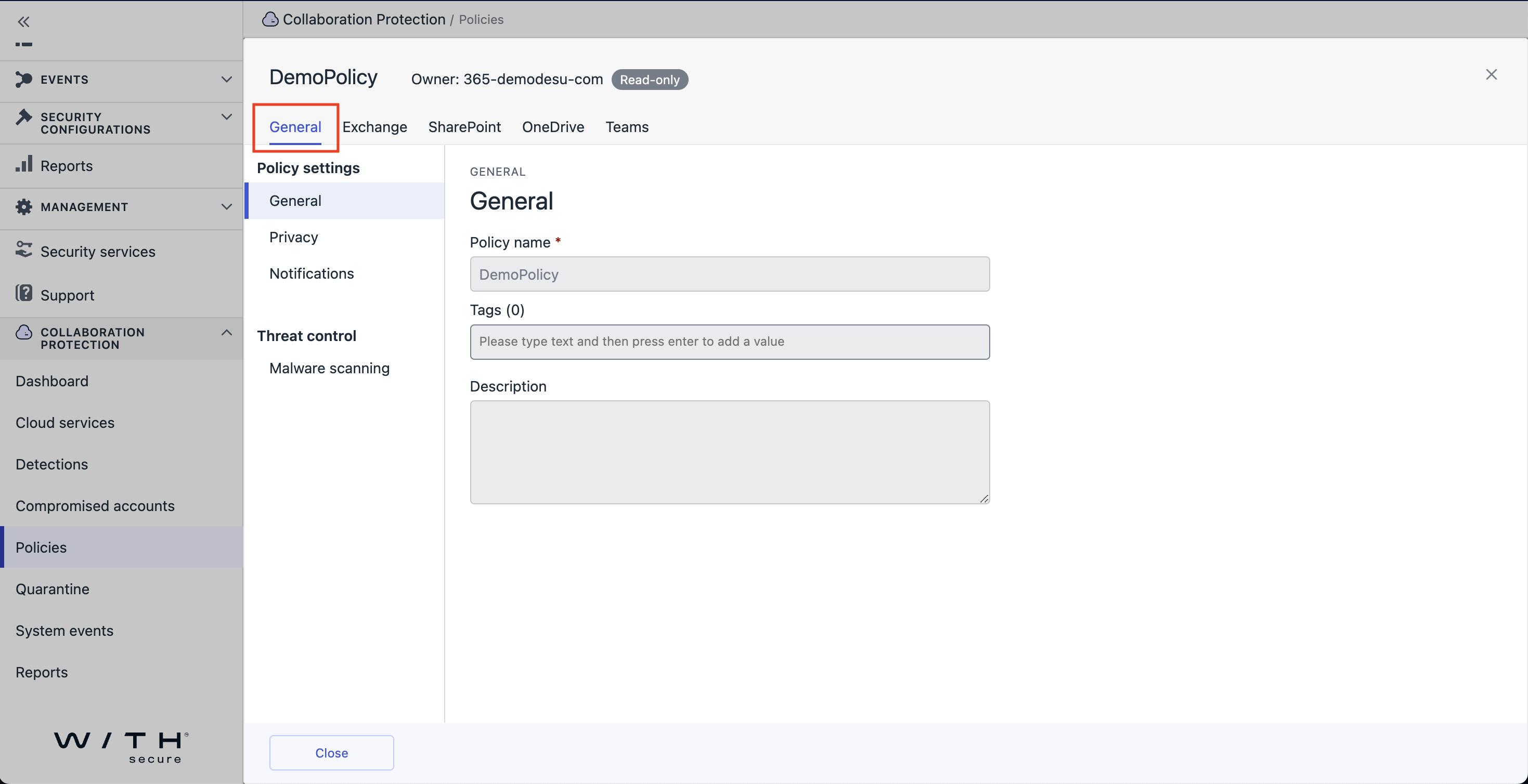This screenshot has height=784, width=1528.
Task: Close the DemoPolicy panel with X icon
Action: pyautogui.click(x=1491, y=75)
